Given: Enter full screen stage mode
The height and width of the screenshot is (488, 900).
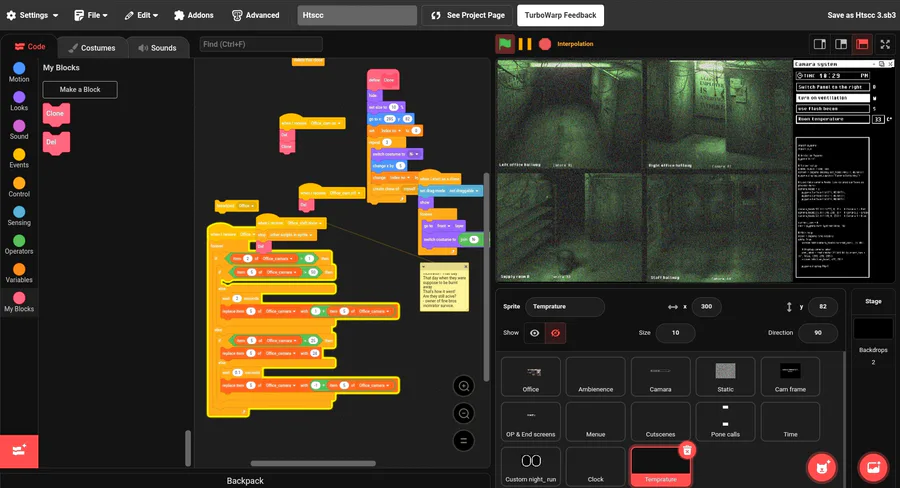Looking at the screenshot, I should [885, 44].
